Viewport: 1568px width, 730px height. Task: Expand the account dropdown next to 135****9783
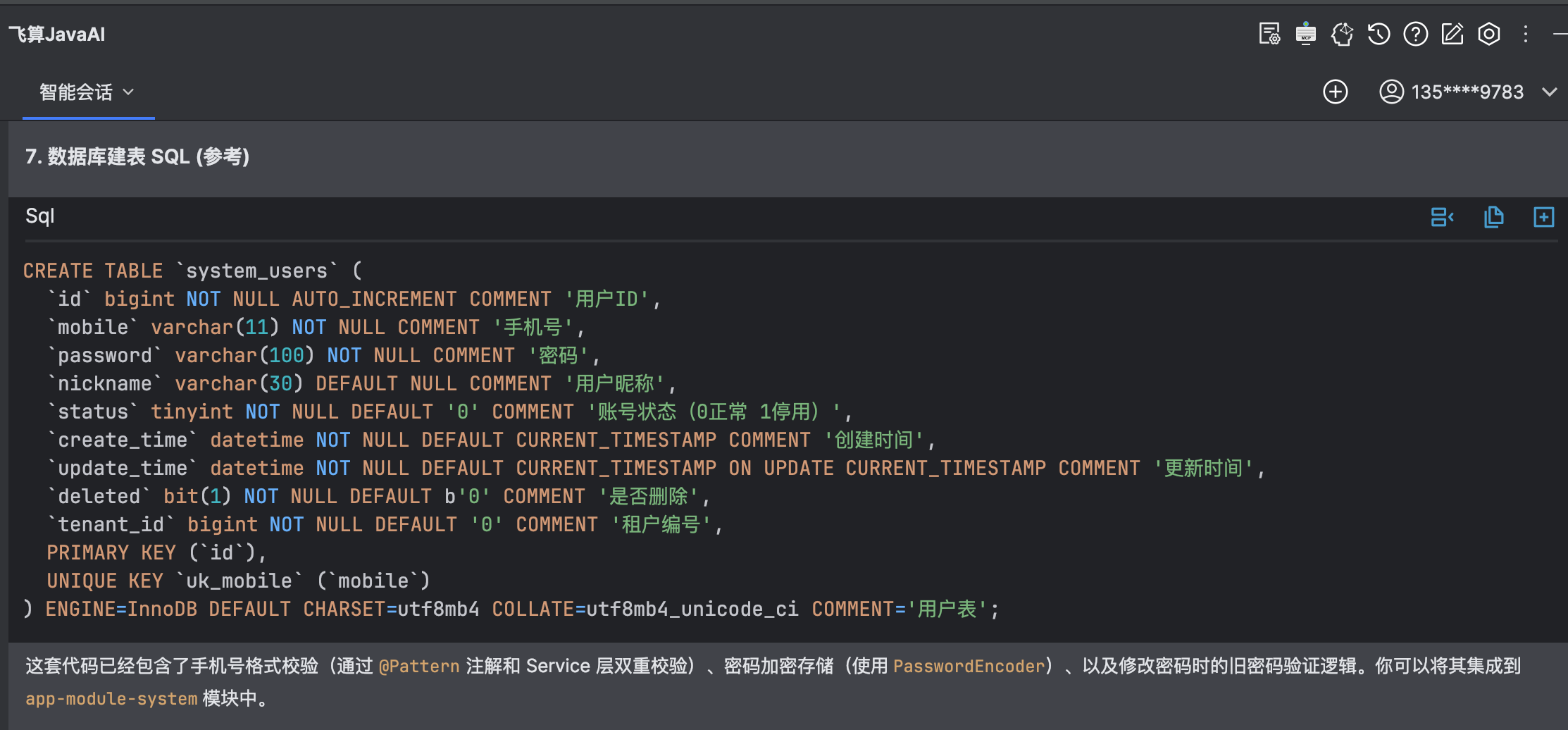tap(1551, 92)
